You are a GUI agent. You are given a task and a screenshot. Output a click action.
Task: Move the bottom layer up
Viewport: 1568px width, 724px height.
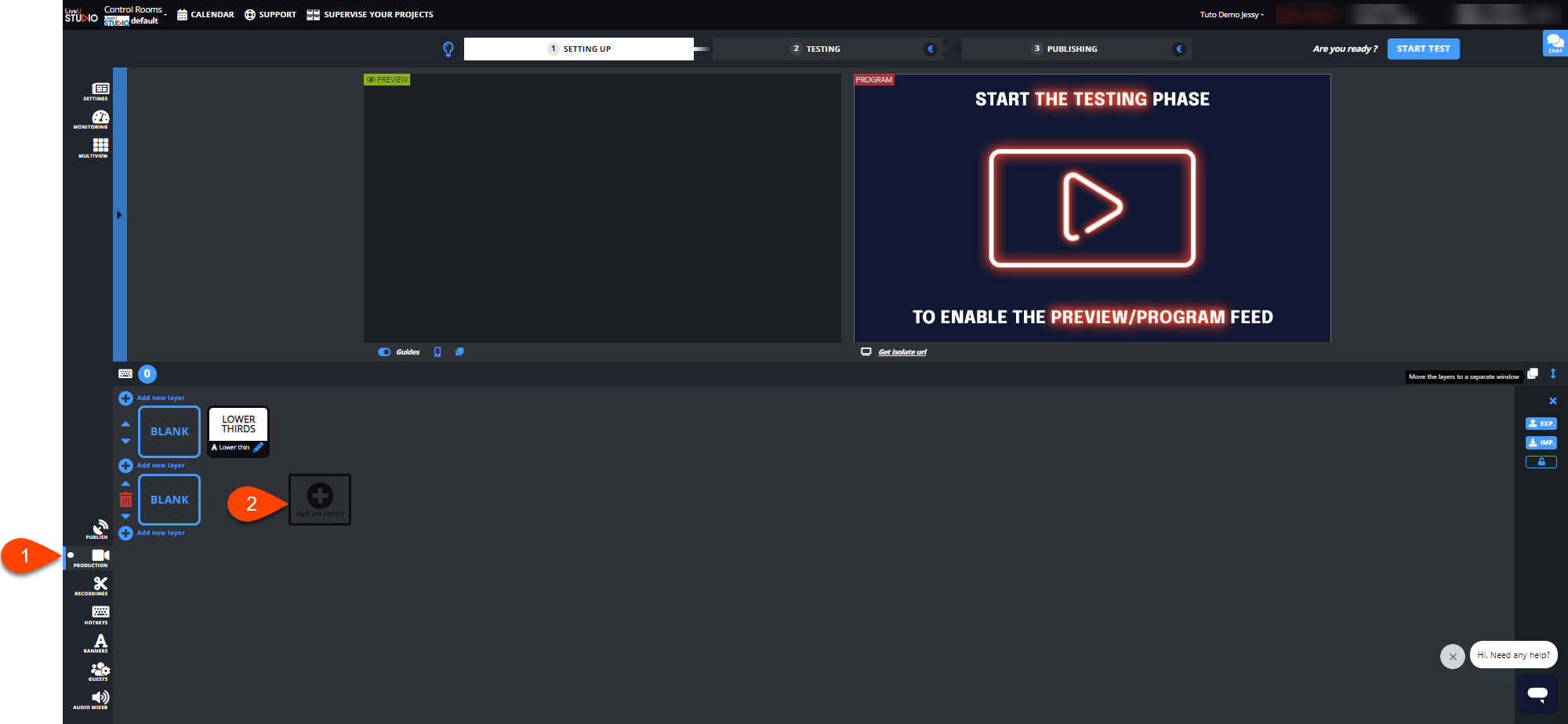pos(125,483)
